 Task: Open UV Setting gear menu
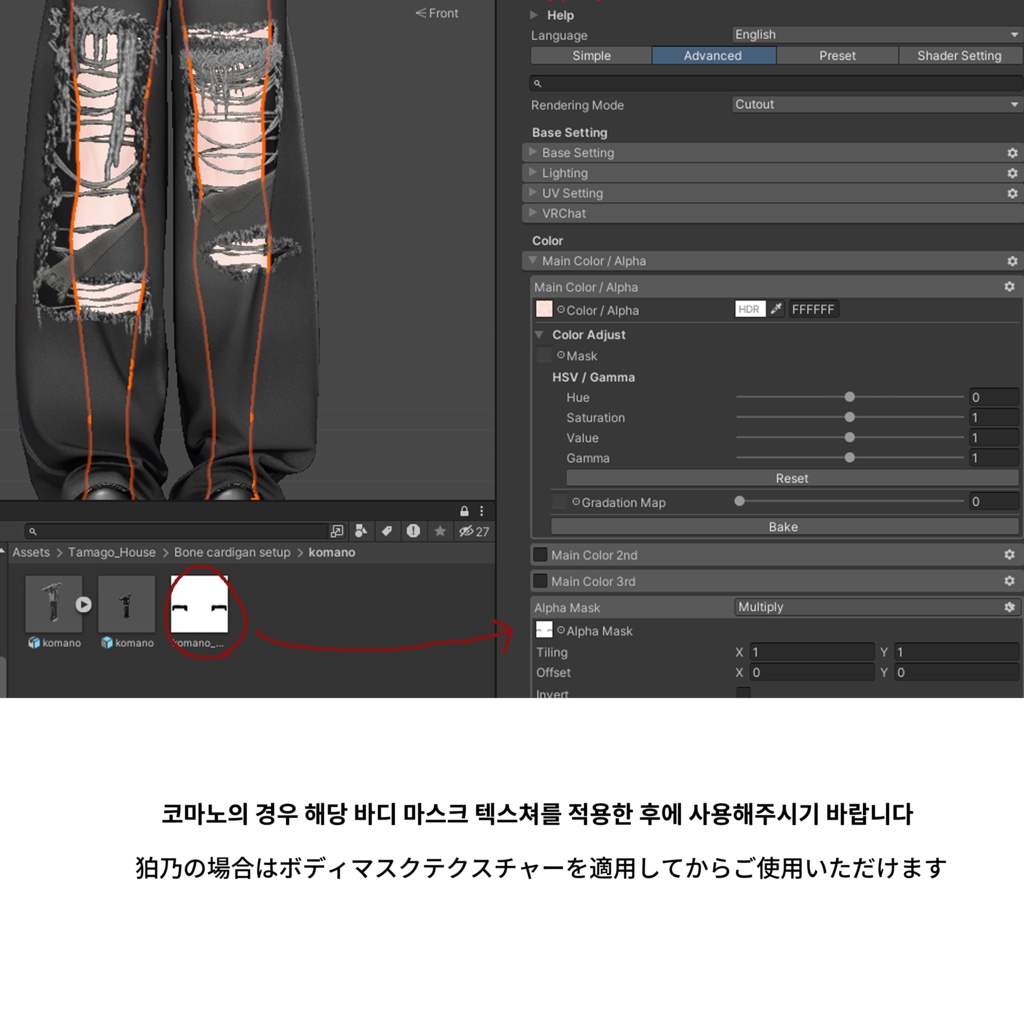pyautogui.click(x=1012, y=193)
